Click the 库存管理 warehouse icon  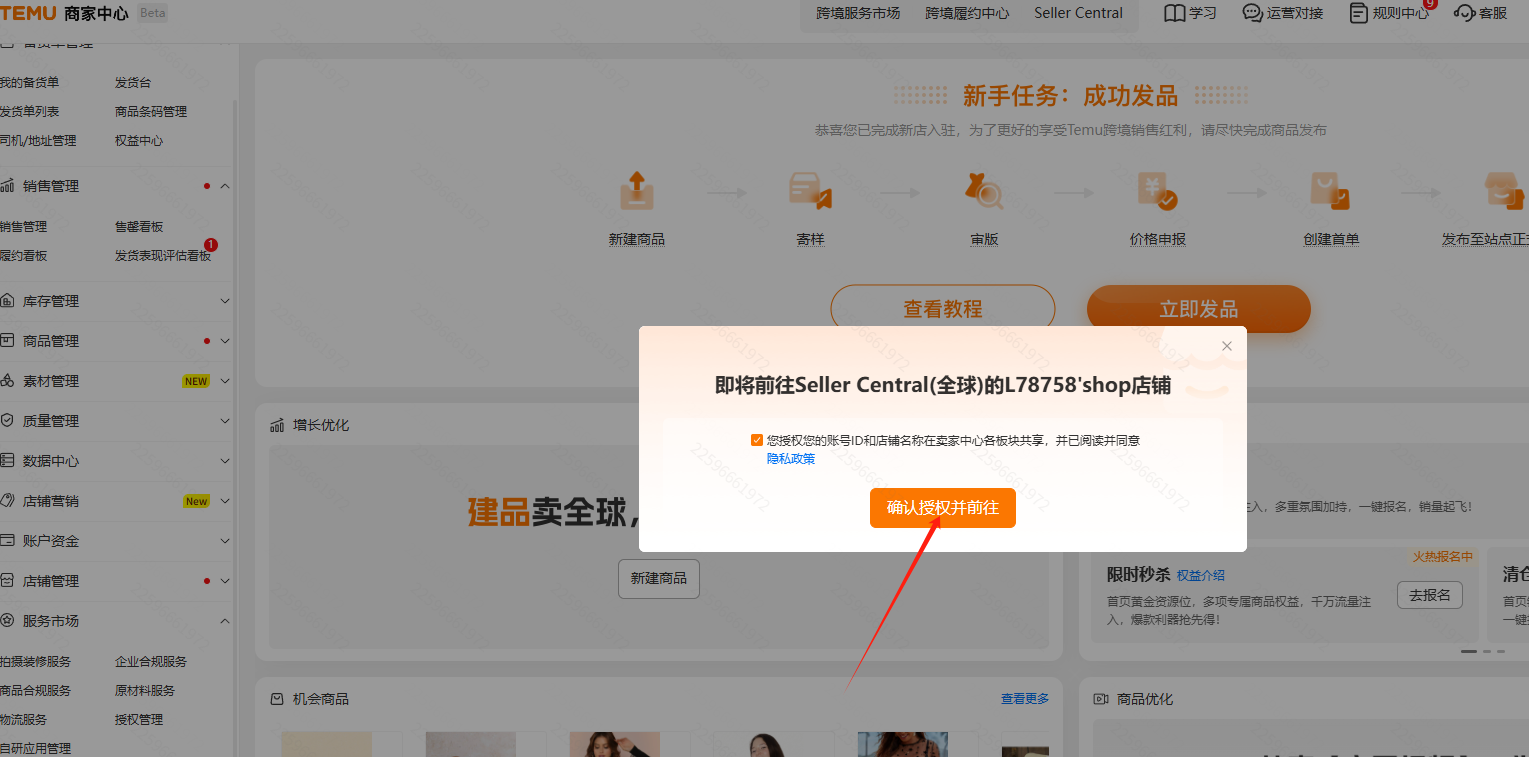point(7,301)
